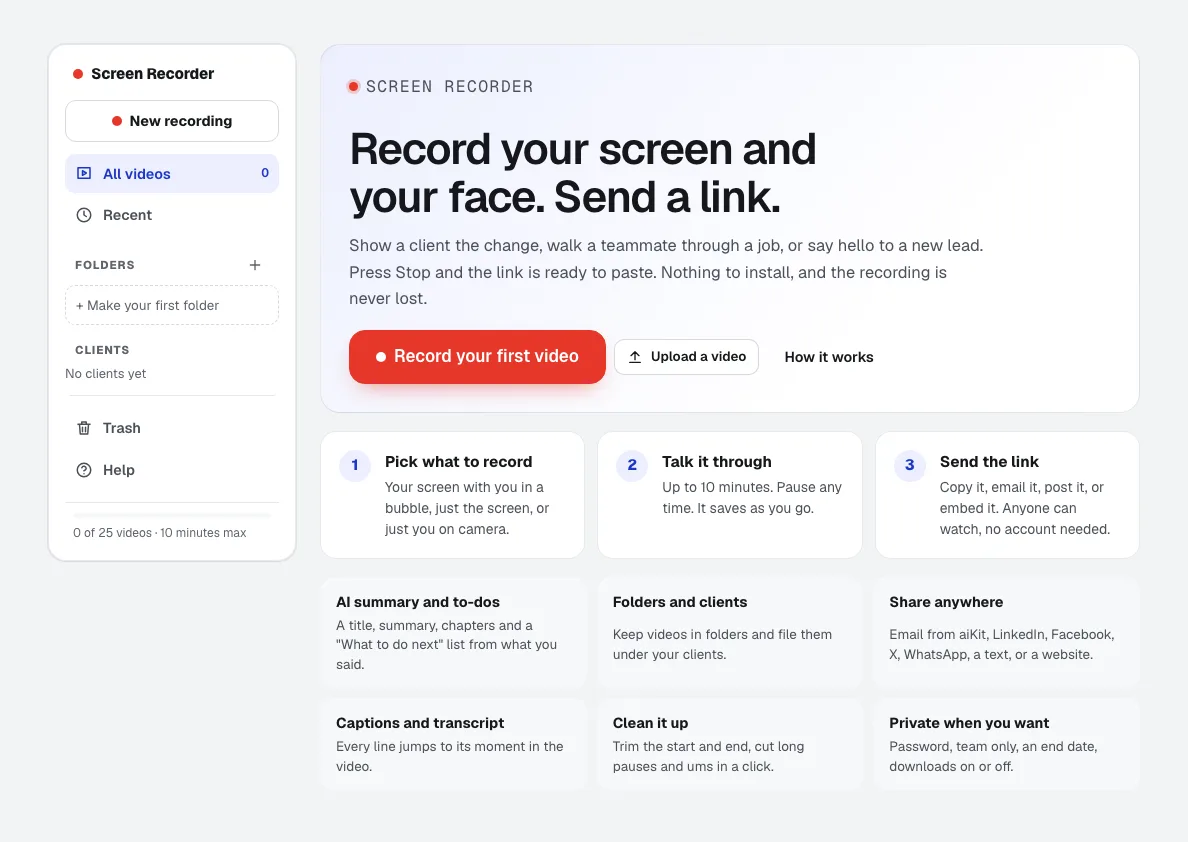The image size is (1188, 842).
Task: Click the red dot beside Screen Recorder sidebar title
Action: (x=77, y=74)
